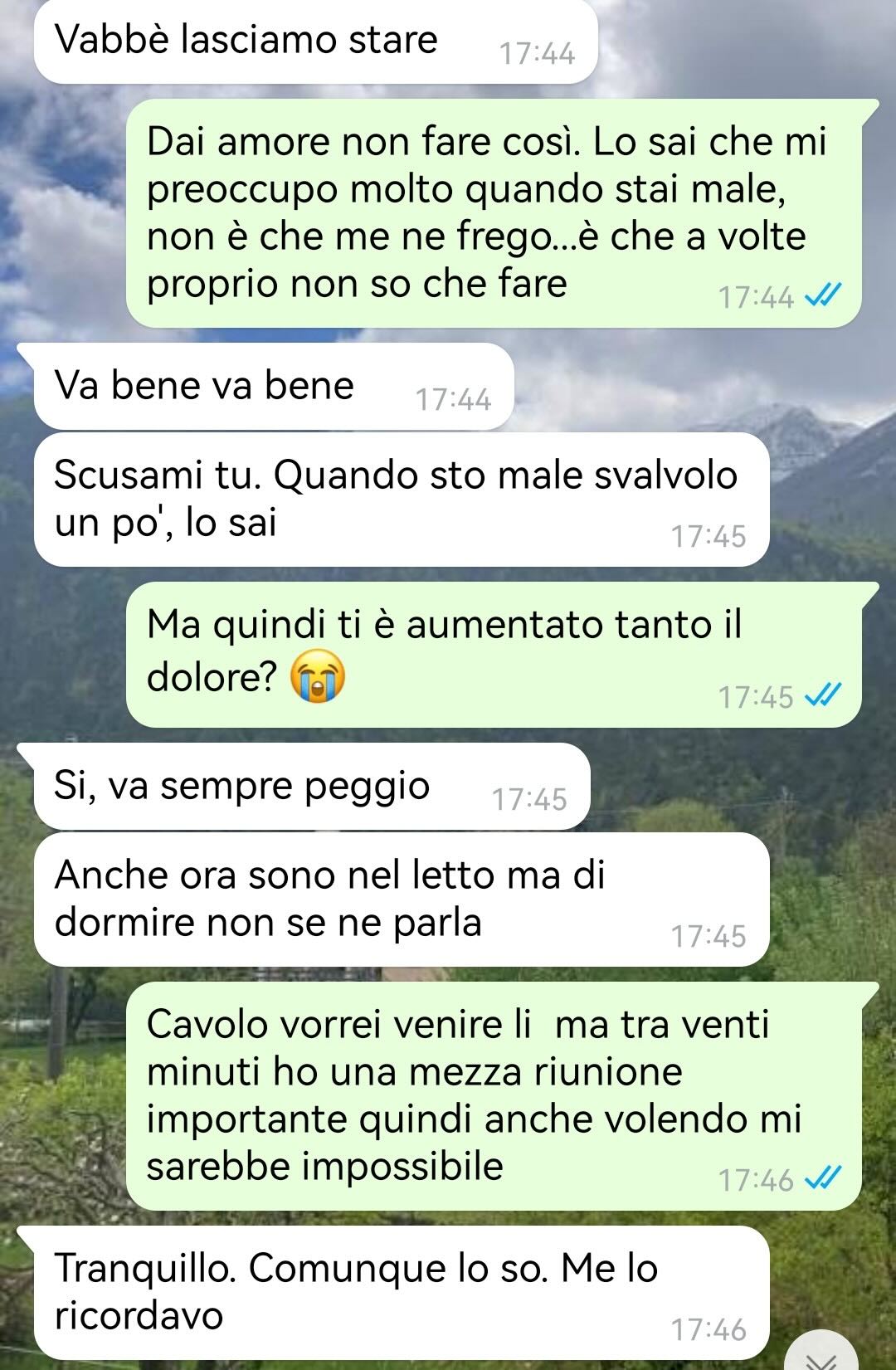
Task: Select the 'Scusami tu. Quando sto male' message
Action: tap(402, 500)
